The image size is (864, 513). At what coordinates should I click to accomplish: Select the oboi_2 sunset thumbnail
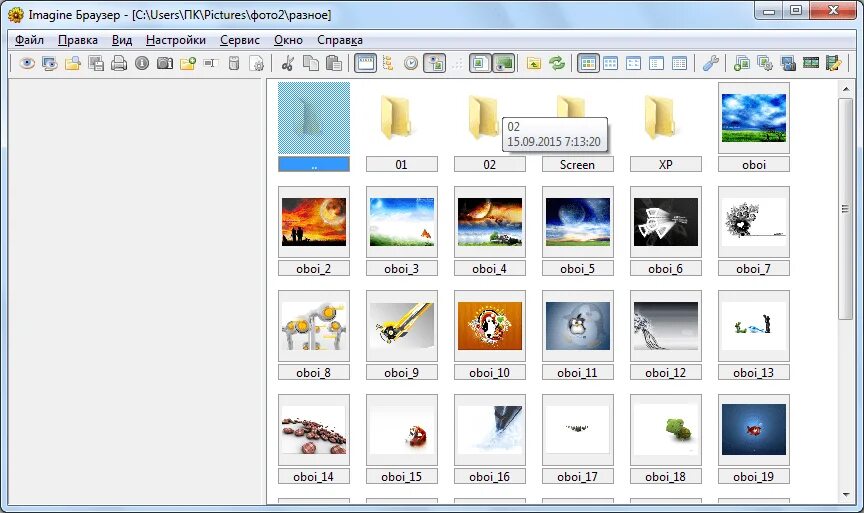tap(314, 222)
